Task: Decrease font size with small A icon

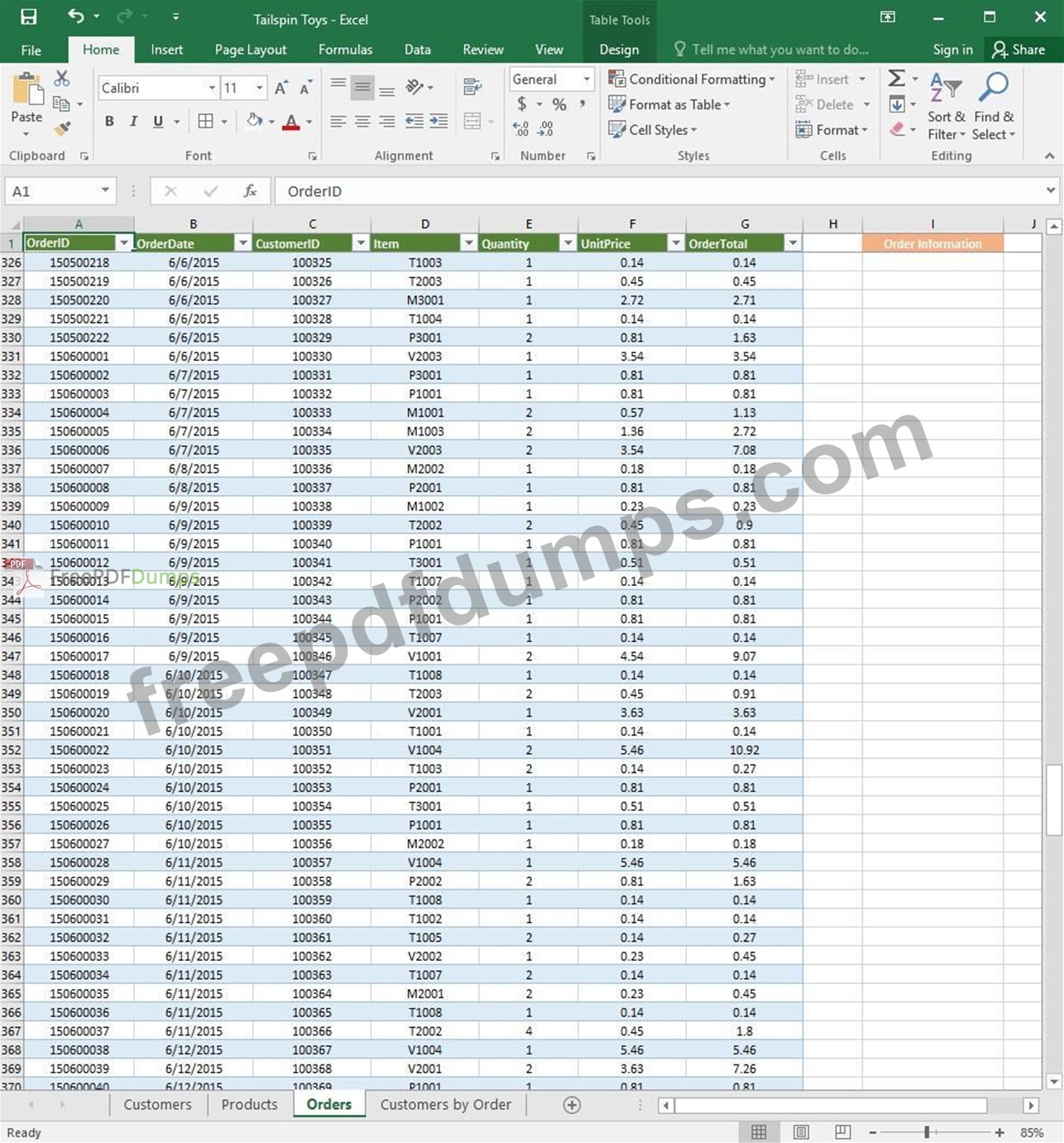Action: point(305,88)
